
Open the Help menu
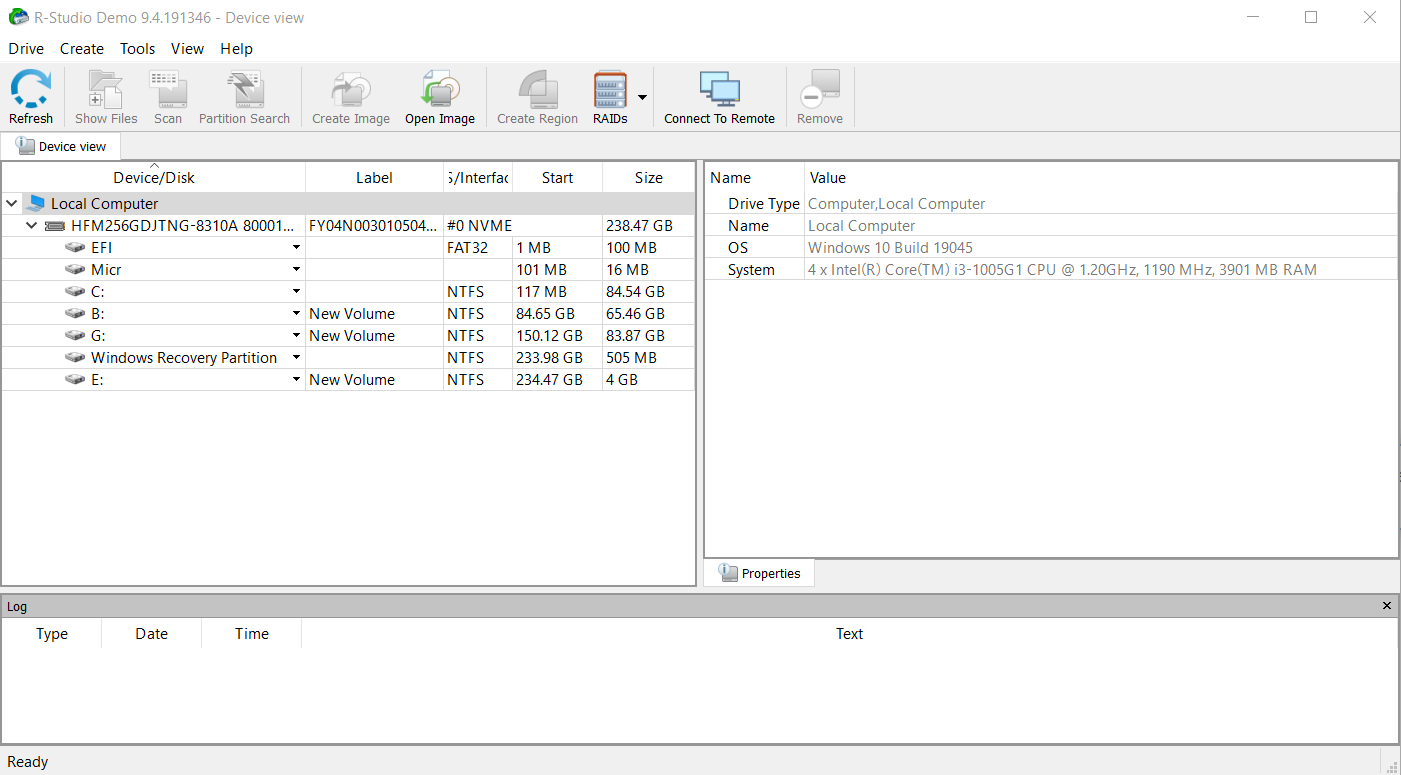(236, 48)
